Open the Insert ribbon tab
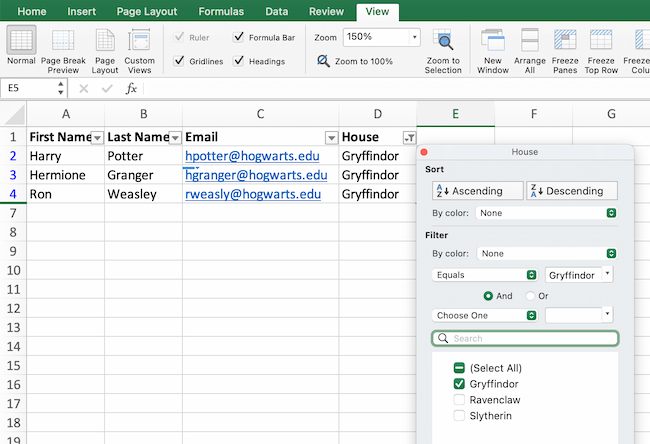Viewport: 650px width, 444px height. point(82,11)
